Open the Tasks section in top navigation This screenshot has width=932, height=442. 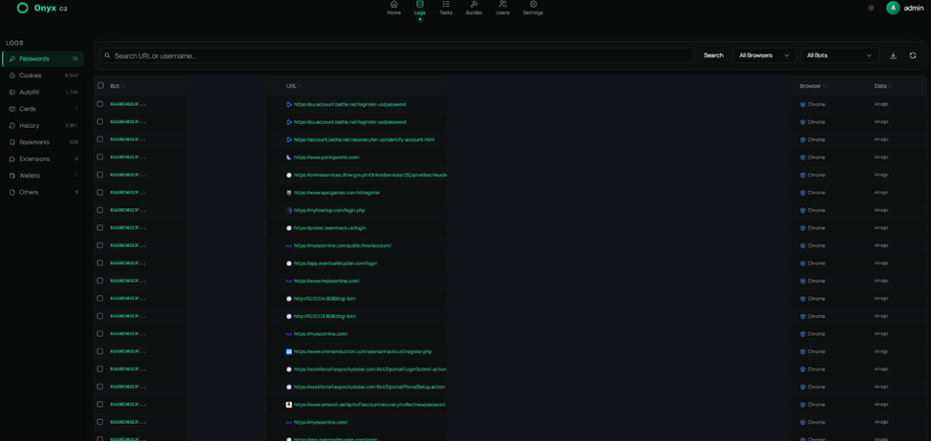pos(445,8)
